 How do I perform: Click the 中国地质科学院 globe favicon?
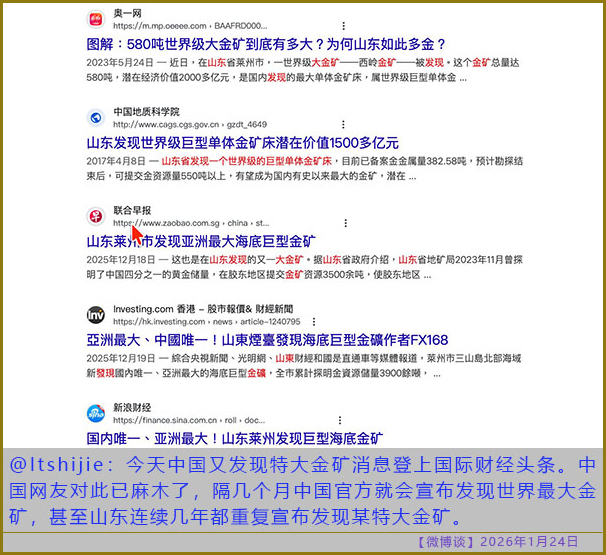pos(95,118)
